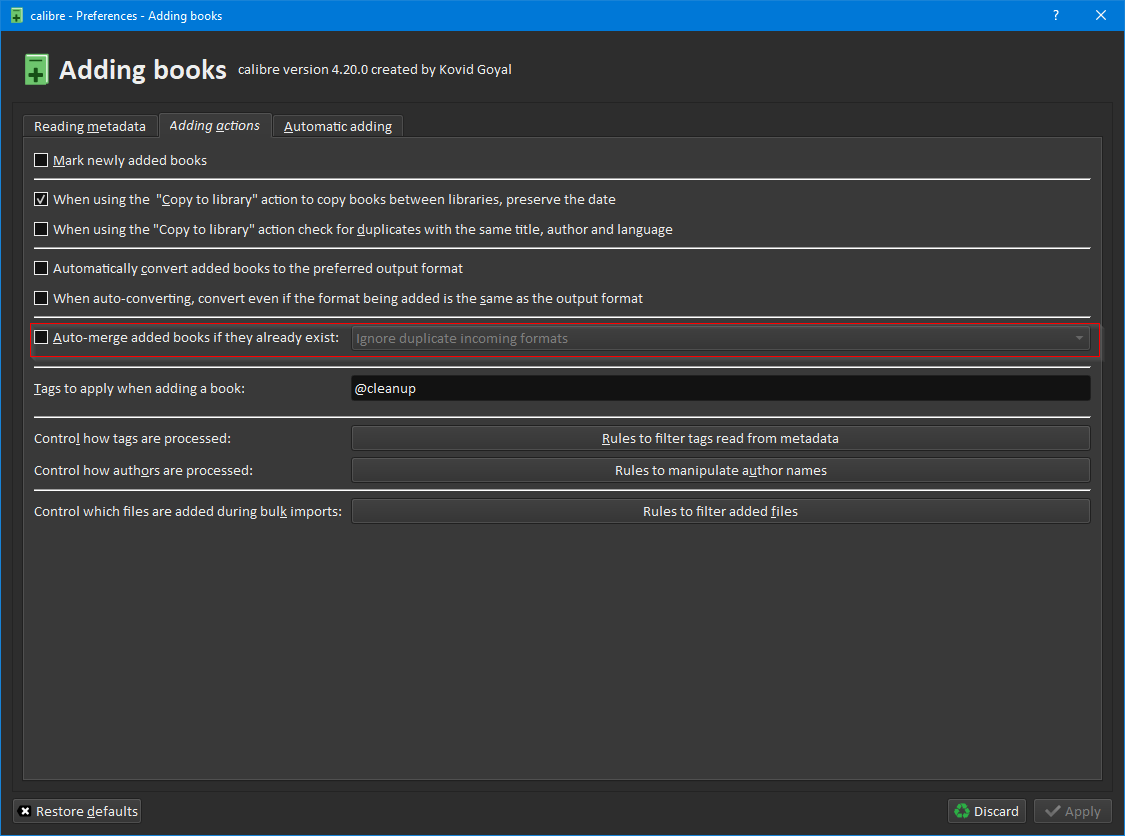Enable Mark newly added books
This screenshot has width=1125, height=836.
tap(41, 160)
